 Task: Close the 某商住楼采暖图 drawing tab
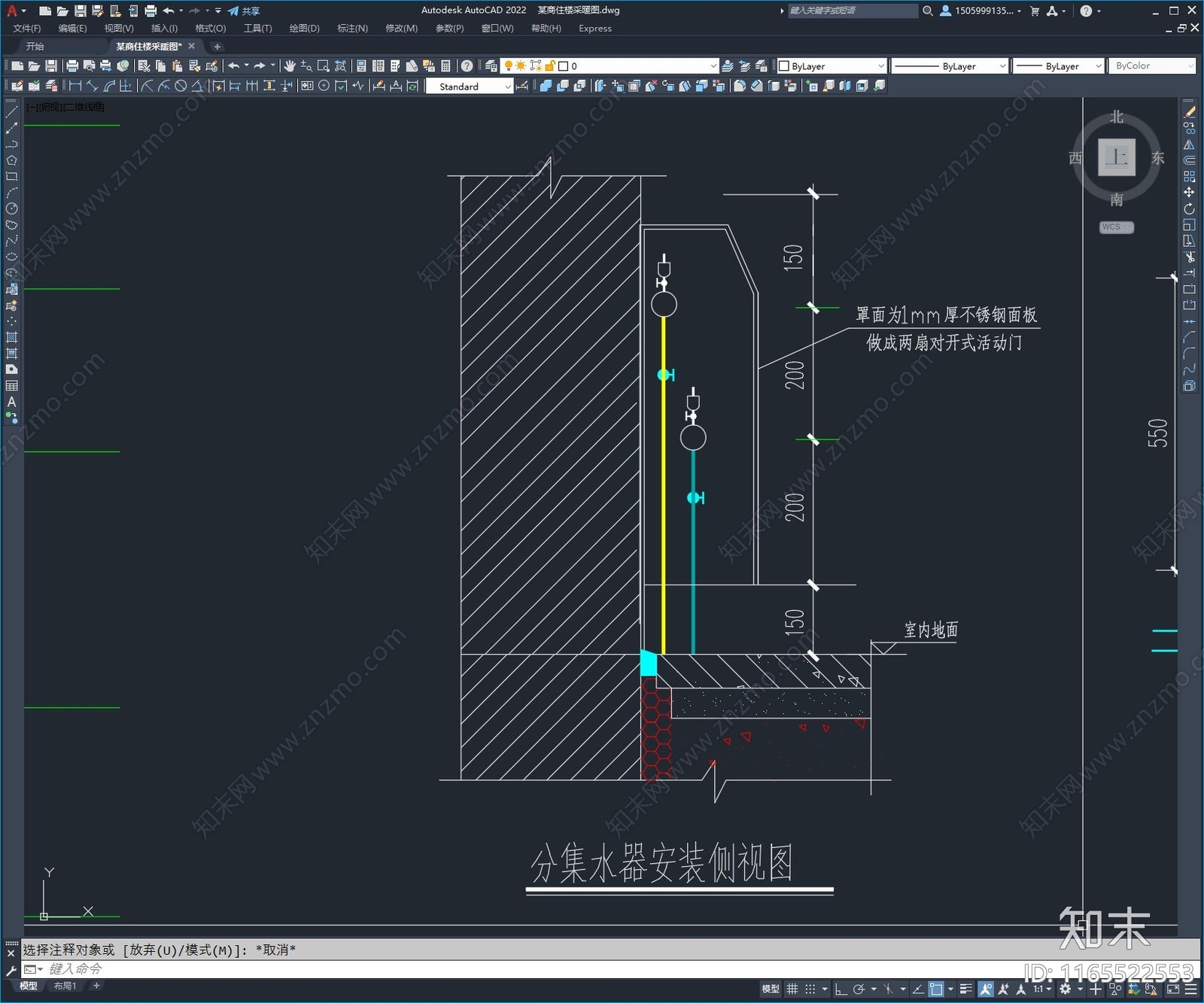coord(192,46)
